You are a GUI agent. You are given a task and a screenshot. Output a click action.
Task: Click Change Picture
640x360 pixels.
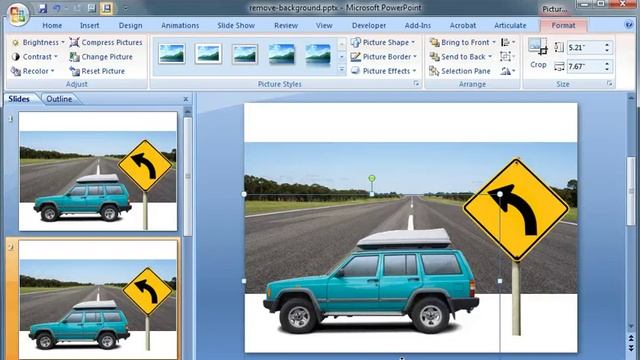(101, 57)
